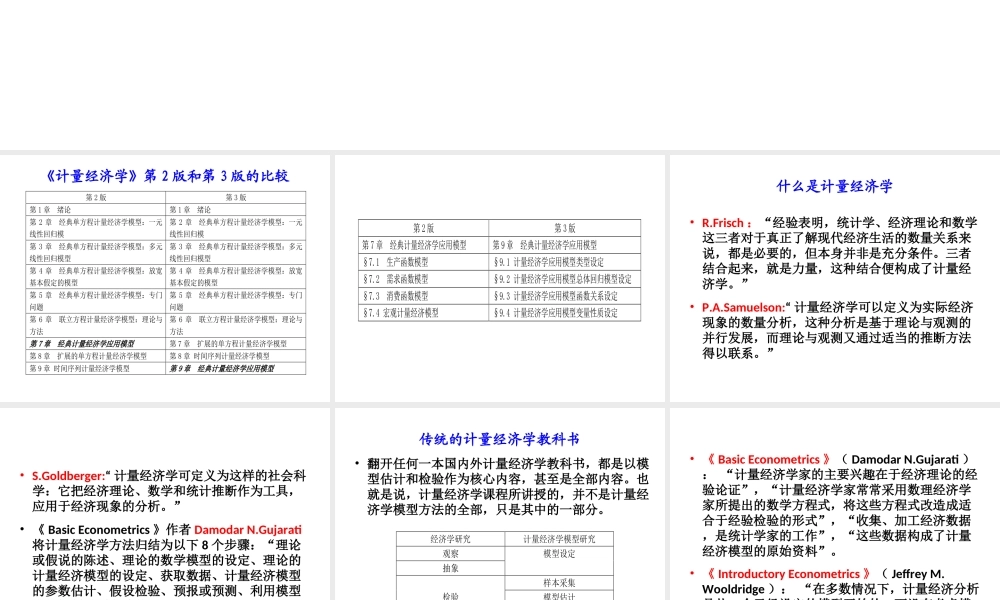Click the title 《计量经济学》第2版和第3版的比较
This screenshot has height=600, width=1000.
click(x=165, y=175)
